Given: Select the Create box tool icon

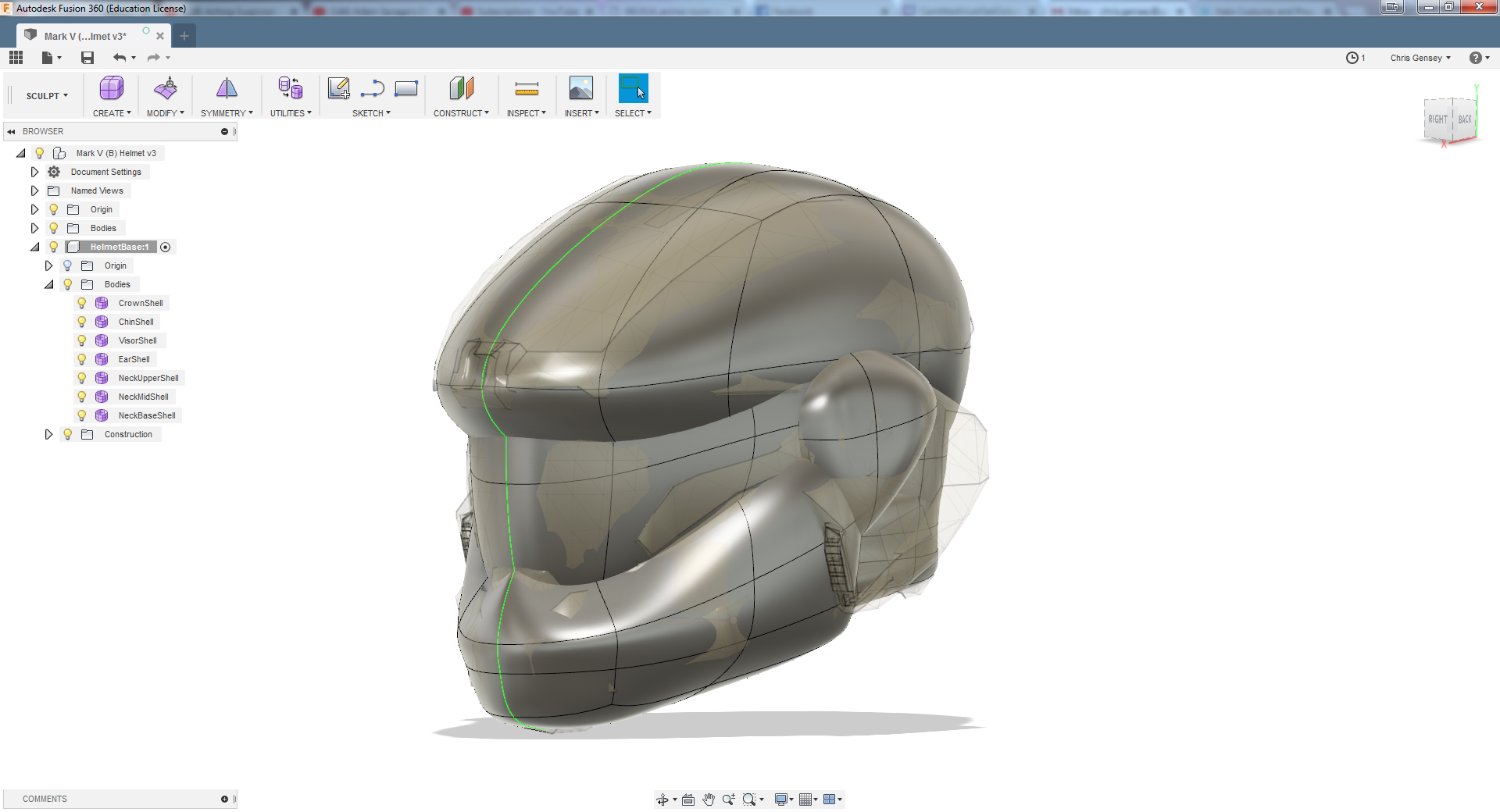Looking at the screenshot, I should [112, 88].
